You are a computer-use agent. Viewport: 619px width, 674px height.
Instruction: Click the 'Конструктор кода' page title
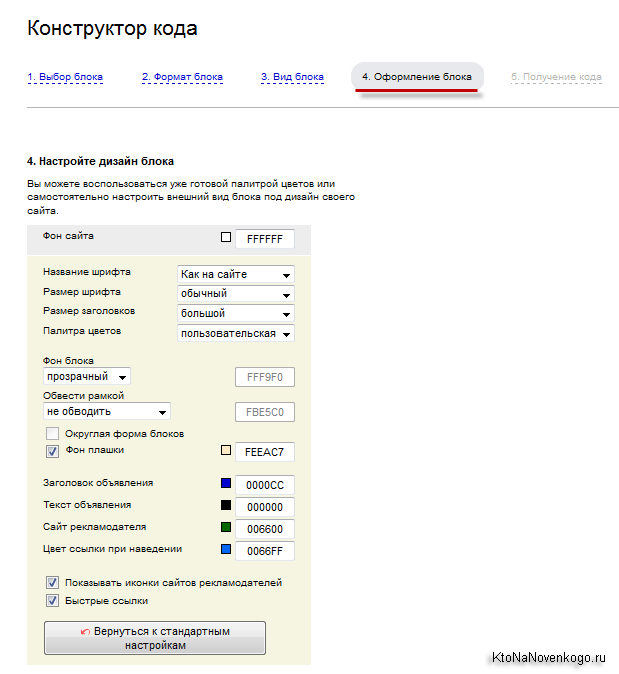112,28
